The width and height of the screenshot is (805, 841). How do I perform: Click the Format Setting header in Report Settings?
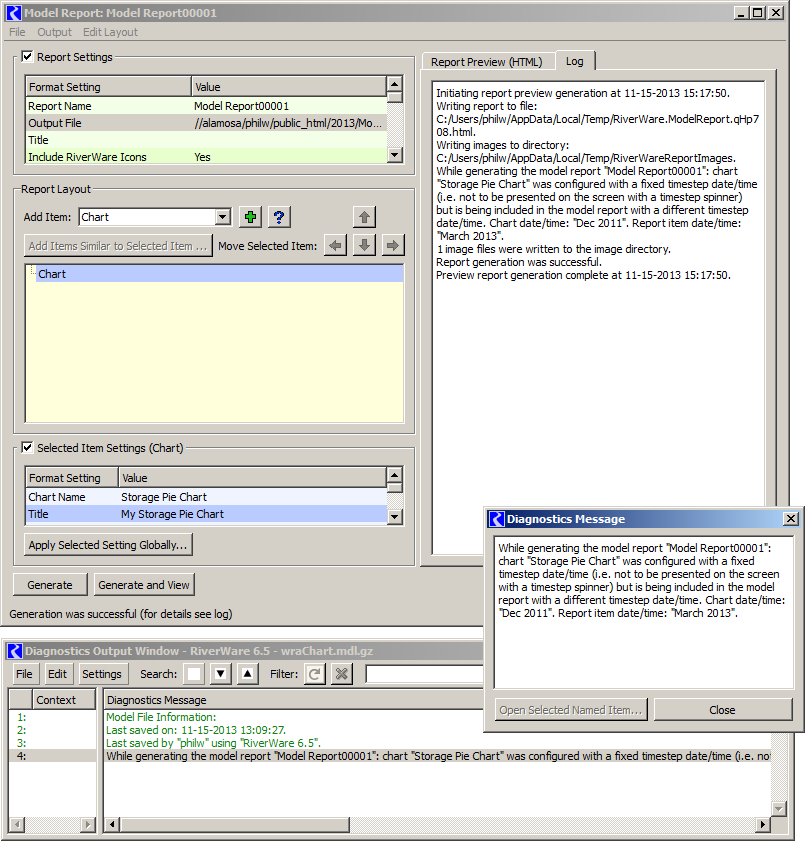[108, 86]
